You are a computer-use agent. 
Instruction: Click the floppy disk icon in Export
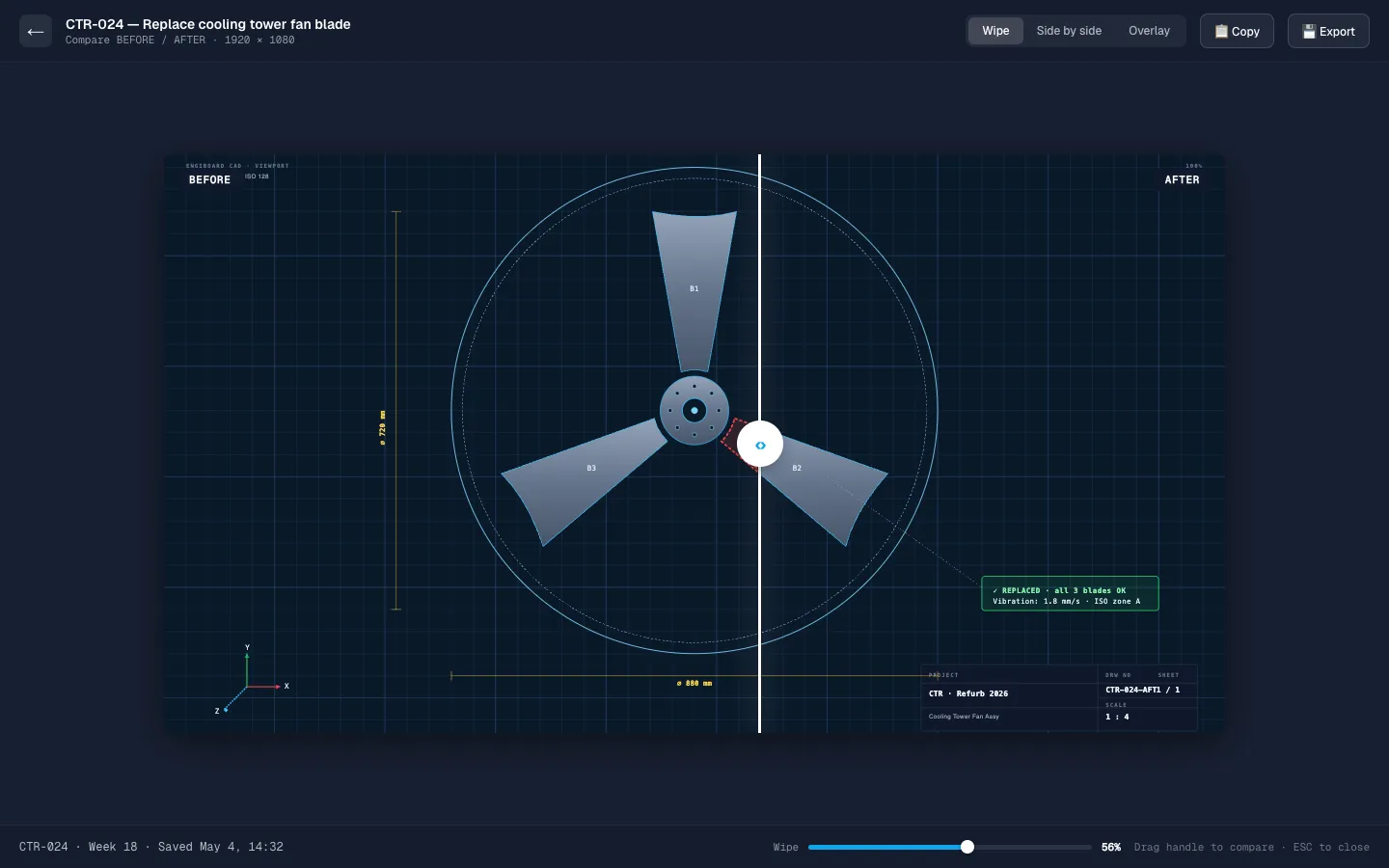(1309, 31)
